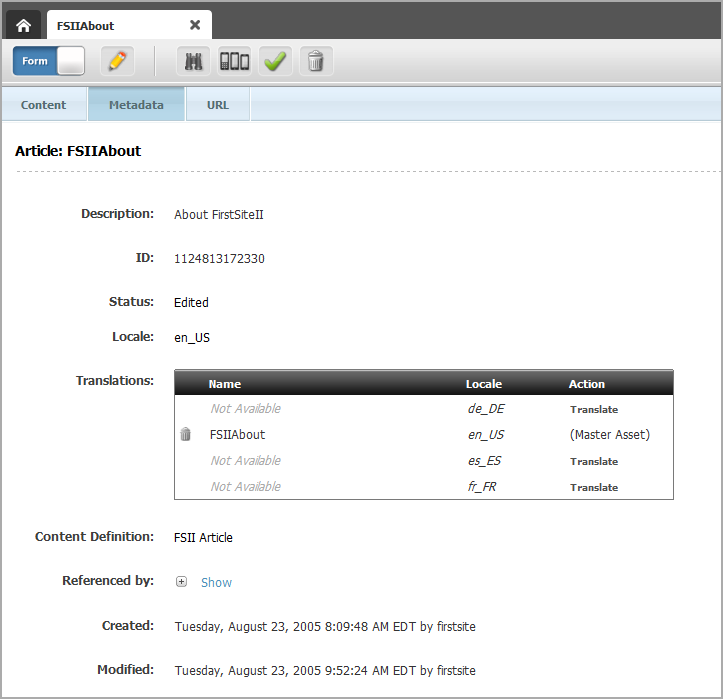The height and width of the screenshot is (699, 723).
Task: Click the FSII Article content definition
Action: point(203,538)
